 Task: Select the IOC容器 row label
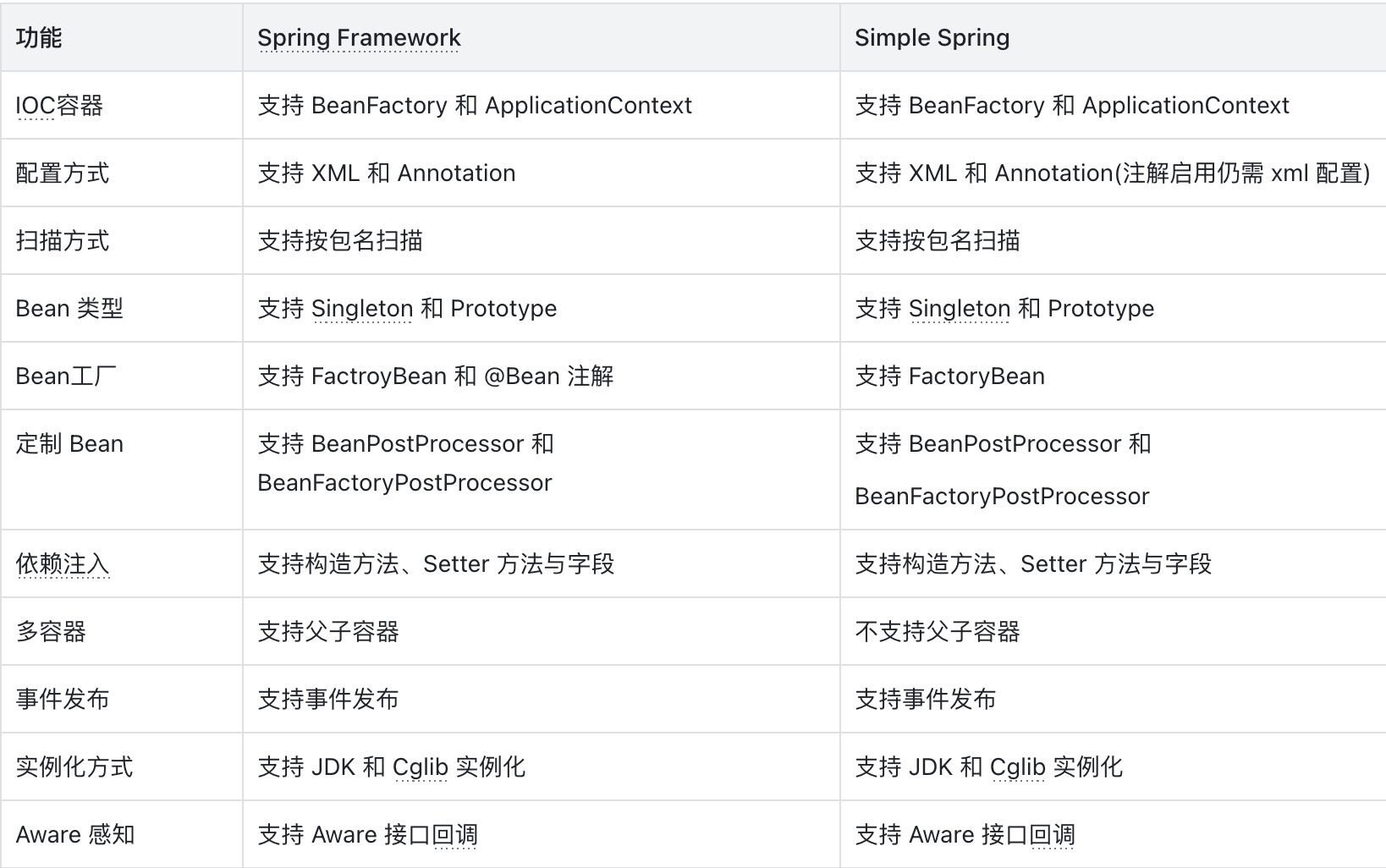point(59,106)
